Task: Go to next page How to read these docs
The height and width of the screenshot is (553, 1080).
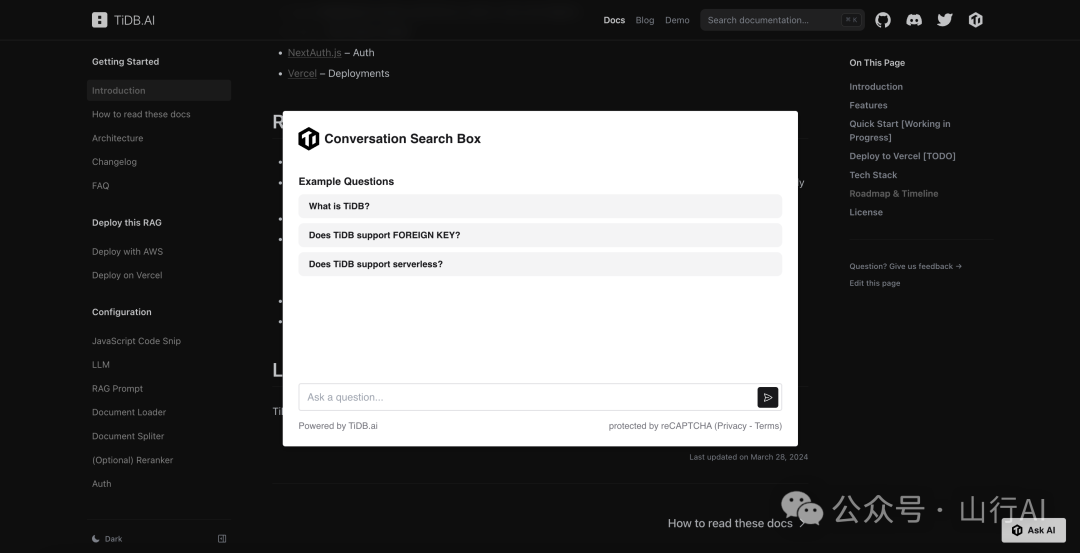Action: [x=736, y=523]
